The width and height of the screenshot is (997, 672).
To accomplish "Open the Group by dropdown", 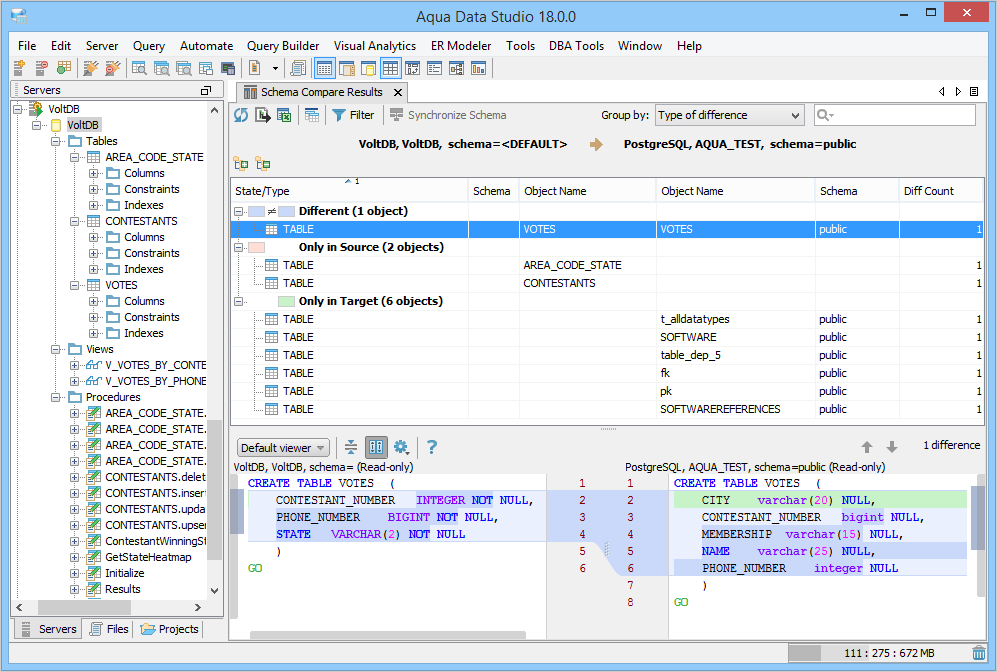I will (x=729, y=115).
